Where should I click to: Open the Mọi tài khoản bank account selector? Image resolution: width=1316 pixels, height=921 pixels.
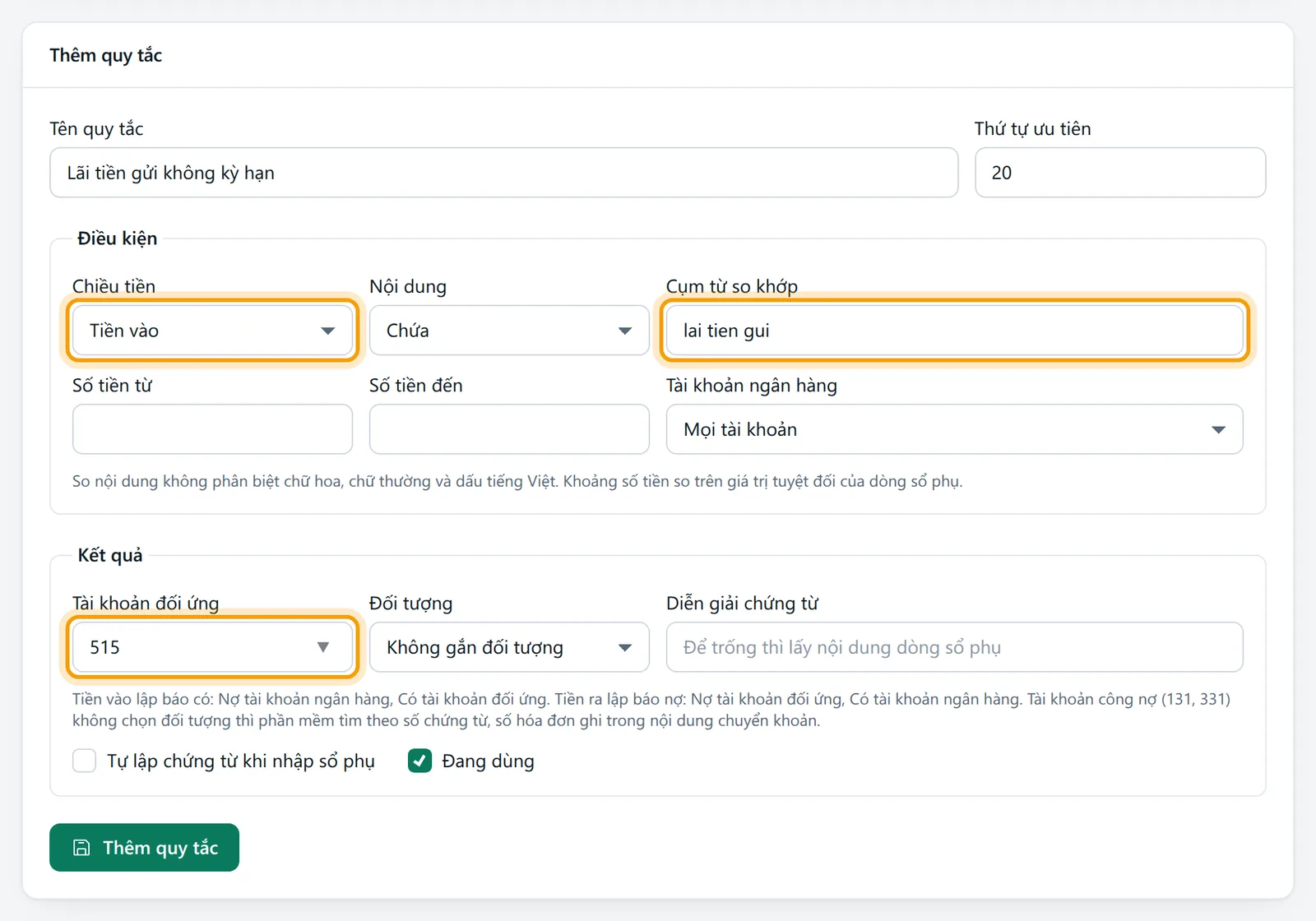point(954,429)
